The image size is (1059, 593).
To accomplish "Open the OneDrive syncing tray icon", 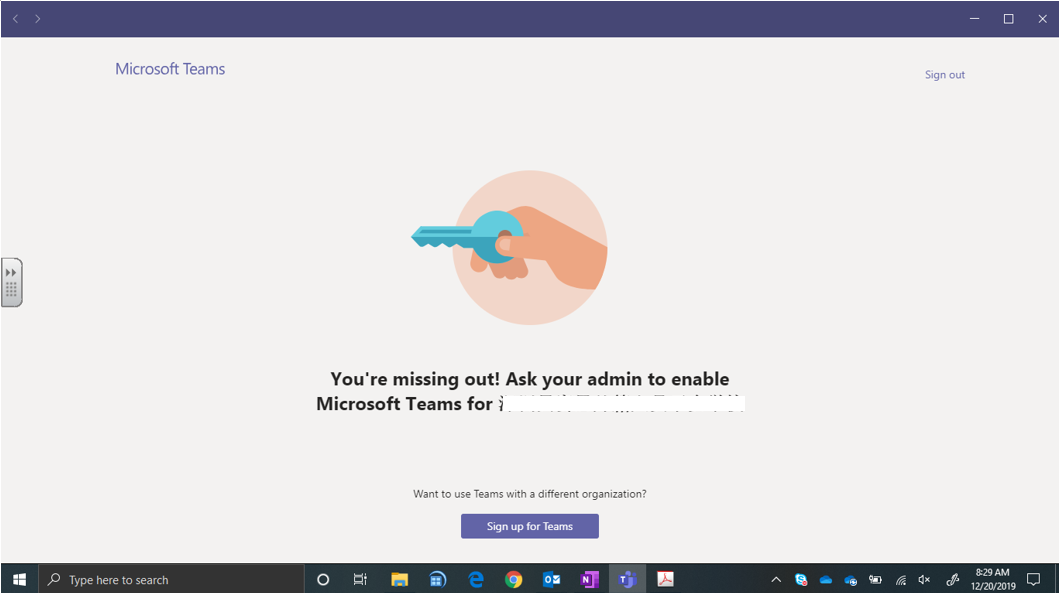I will click(850, 579).
